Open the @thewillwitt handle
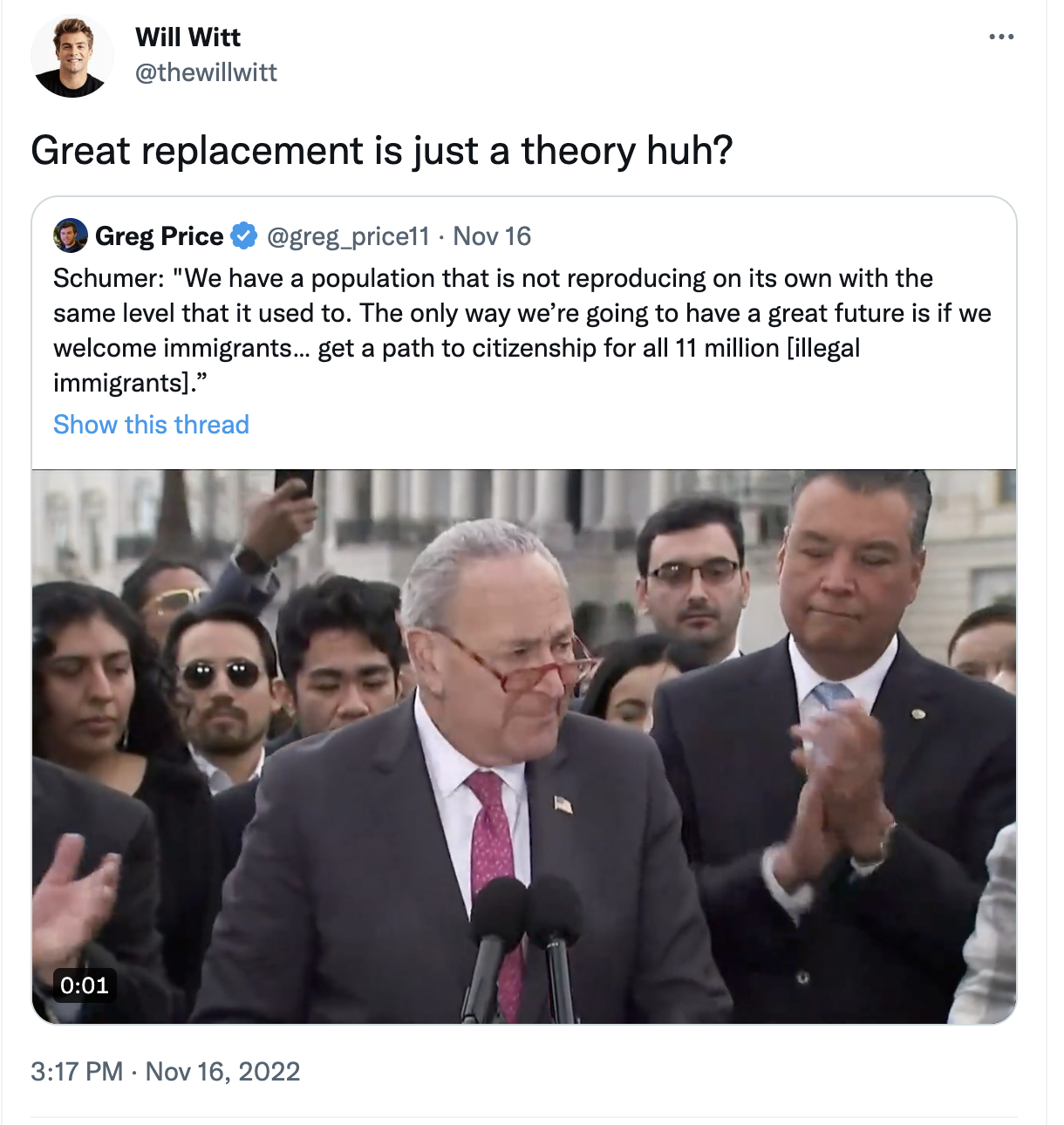The image size is (1064, 1125). pos(206,72)
